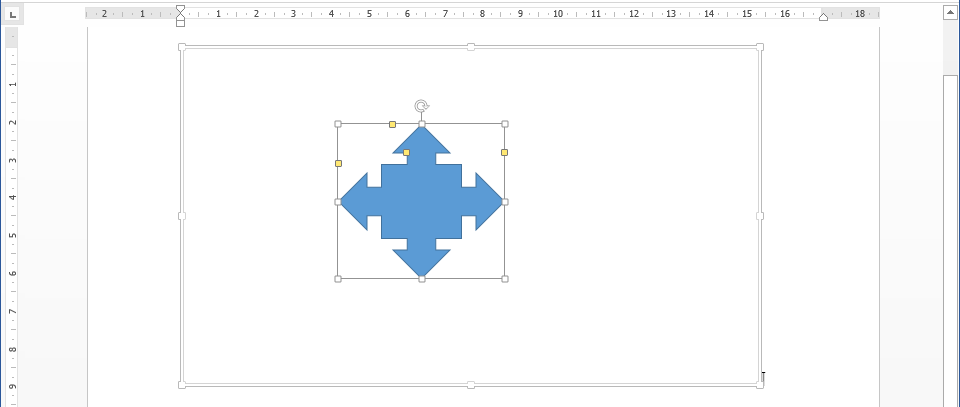Click the rotation handle above the arrow shape
960x407 pixels.
click(x=421, y=106)
